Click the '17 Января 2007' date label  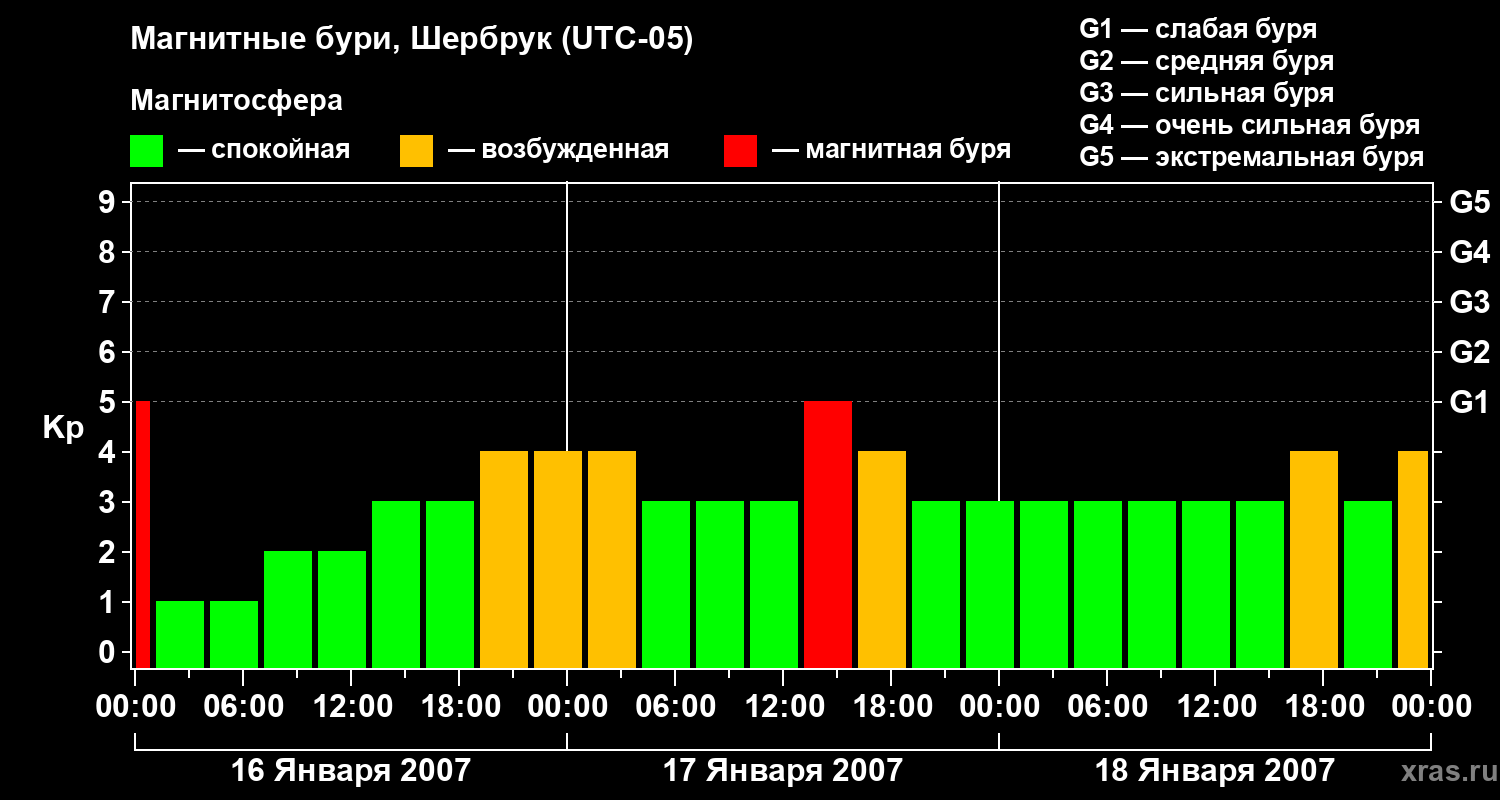click(782, 770)
